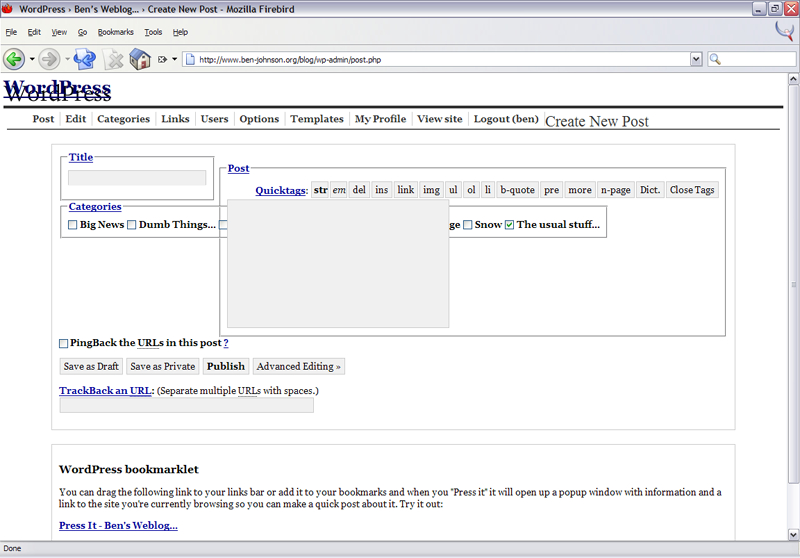The image size is (800, 558).
Task: Click the Press It - Ben's Weblog... link
Action: tap(118, 525)
